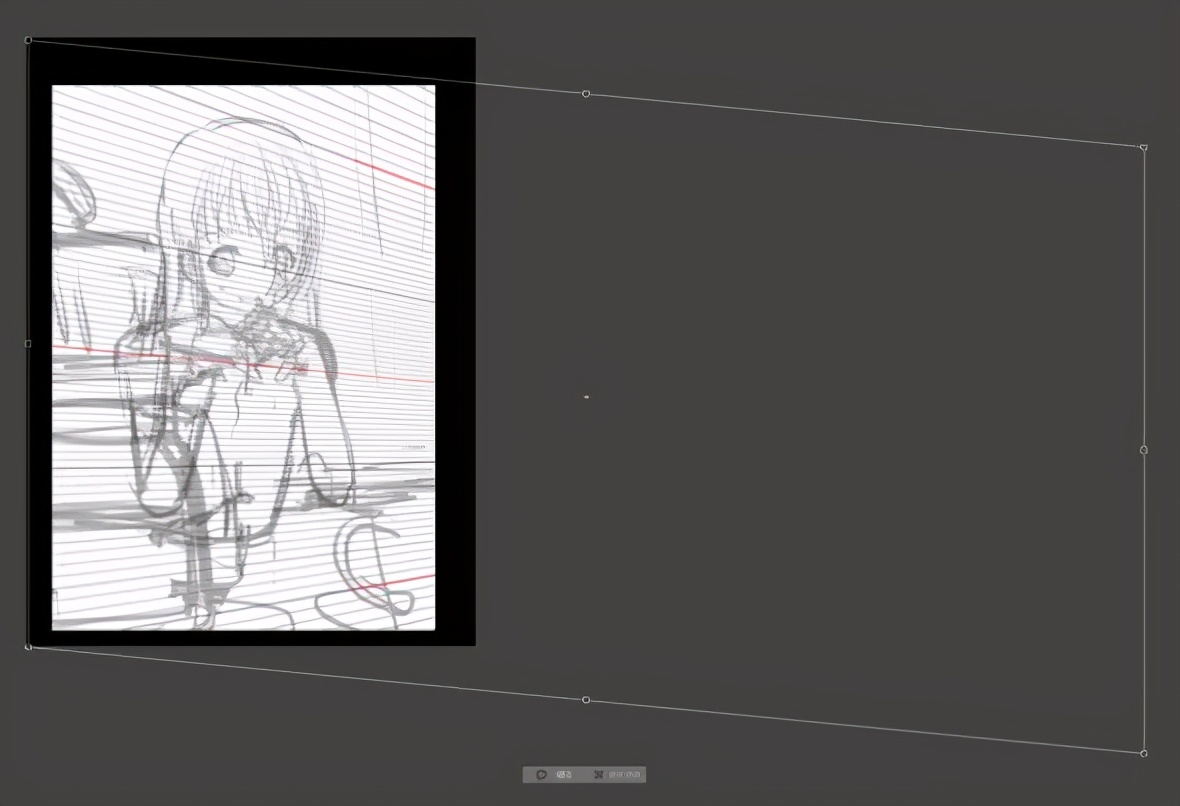Screen dimensions: 1180x806
Task: Click the bottom-center edge transform handle
Action: click(x=586, y=700)
